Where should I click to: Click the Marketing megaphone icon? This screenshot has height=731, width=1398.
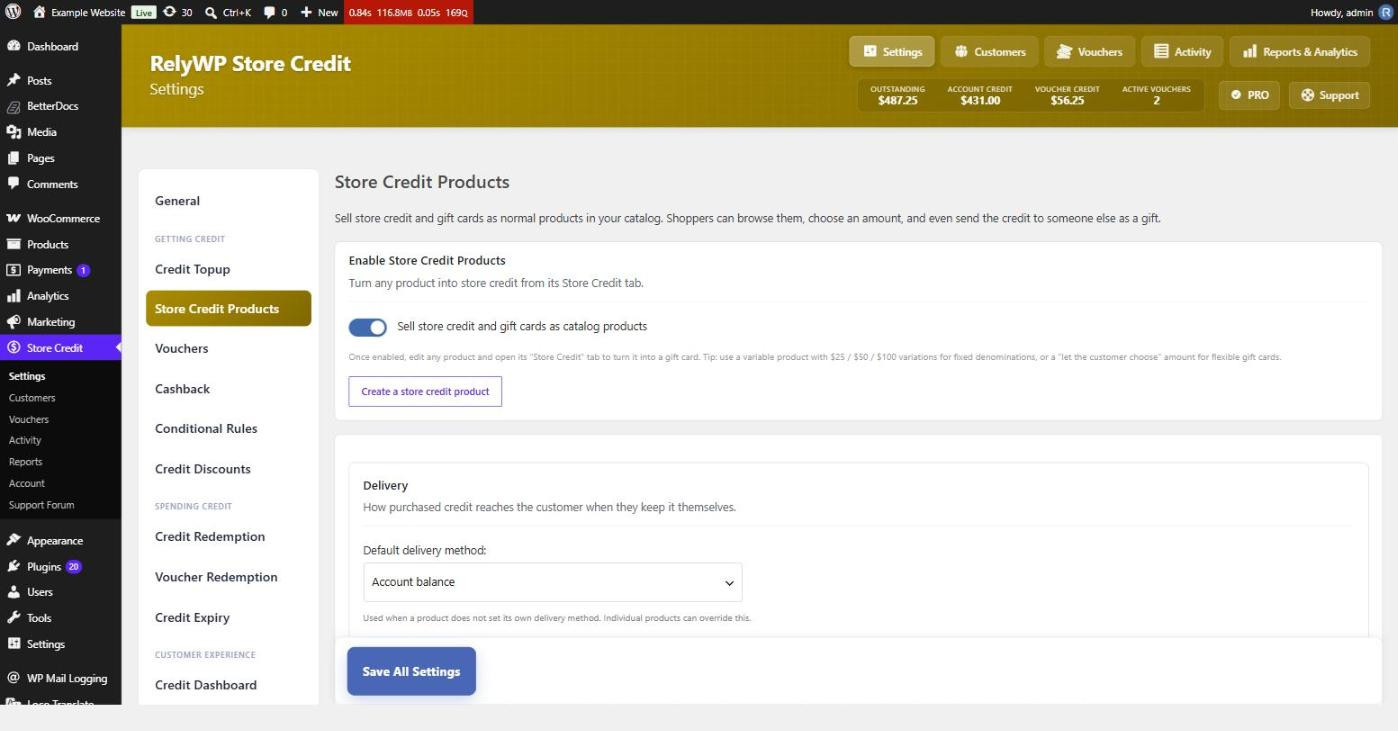coord(13,322)
